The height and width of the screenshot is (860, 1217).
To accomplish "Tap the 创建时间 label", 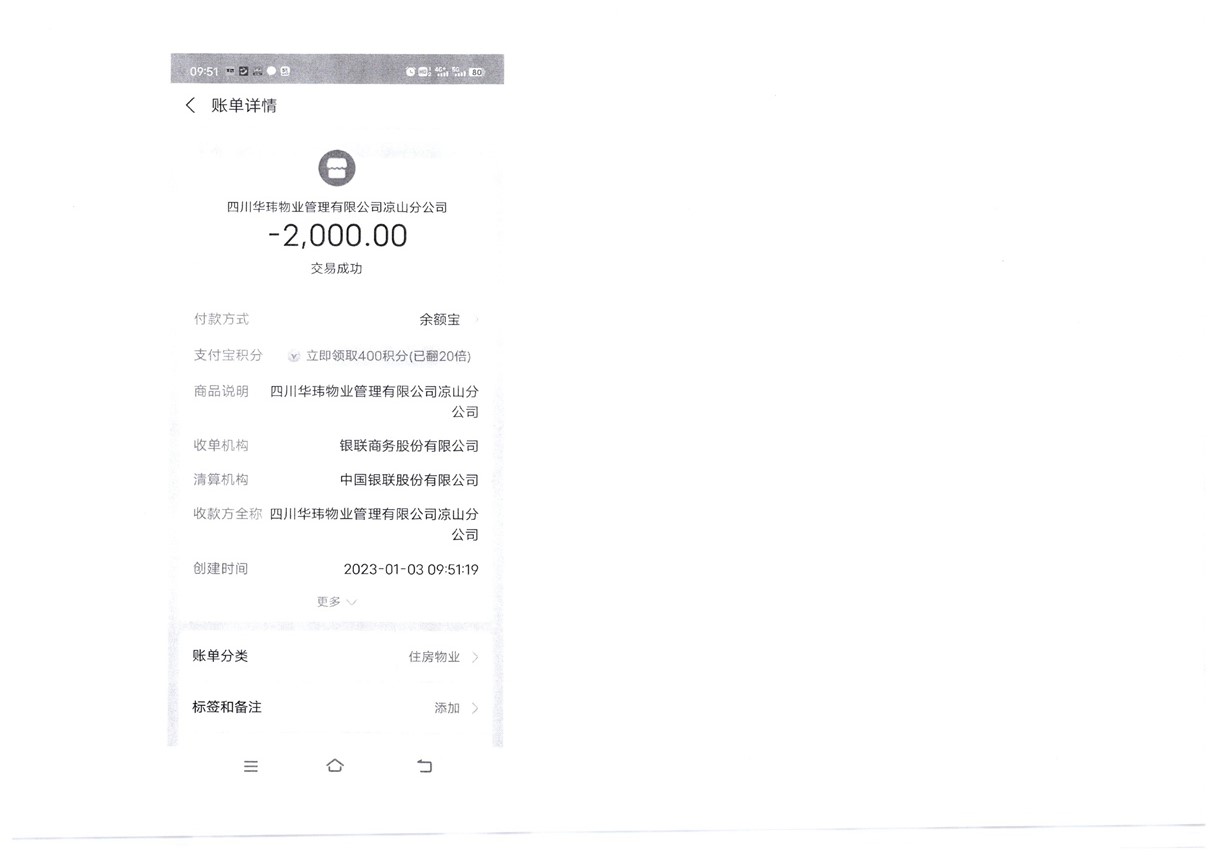I will pyautogui.click(x=221, y=568).
